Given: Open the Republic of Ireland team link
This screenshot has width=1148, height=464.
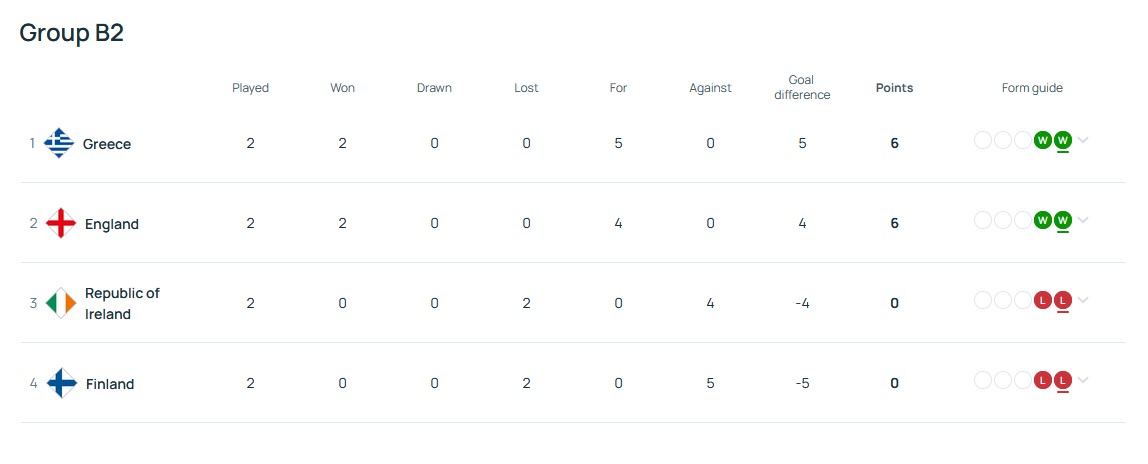Looking at the screenshot, I should (122, 304).
